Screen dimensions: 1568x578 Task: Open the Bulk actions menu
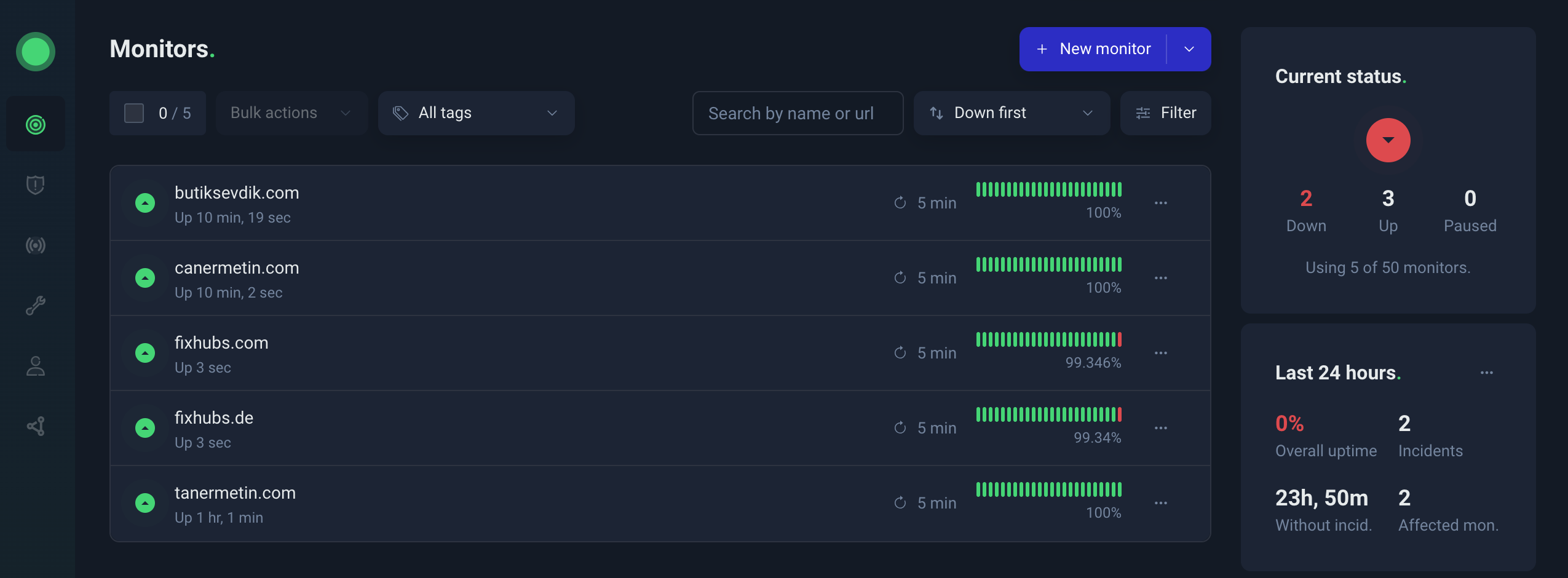click(x=291, y=113)
